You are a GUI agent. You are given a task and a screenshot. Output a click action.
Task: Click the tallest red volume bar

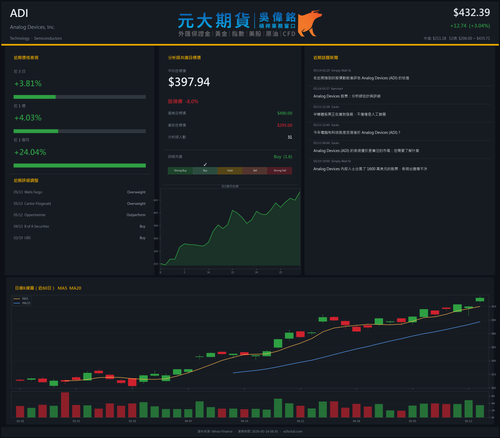(x=65, y=405)
